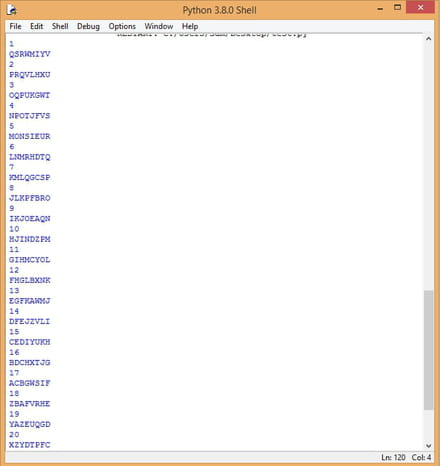Click the Python IDLE icon in title bar
The height and width of the screenshot is (466, 440).
(11, 10)
